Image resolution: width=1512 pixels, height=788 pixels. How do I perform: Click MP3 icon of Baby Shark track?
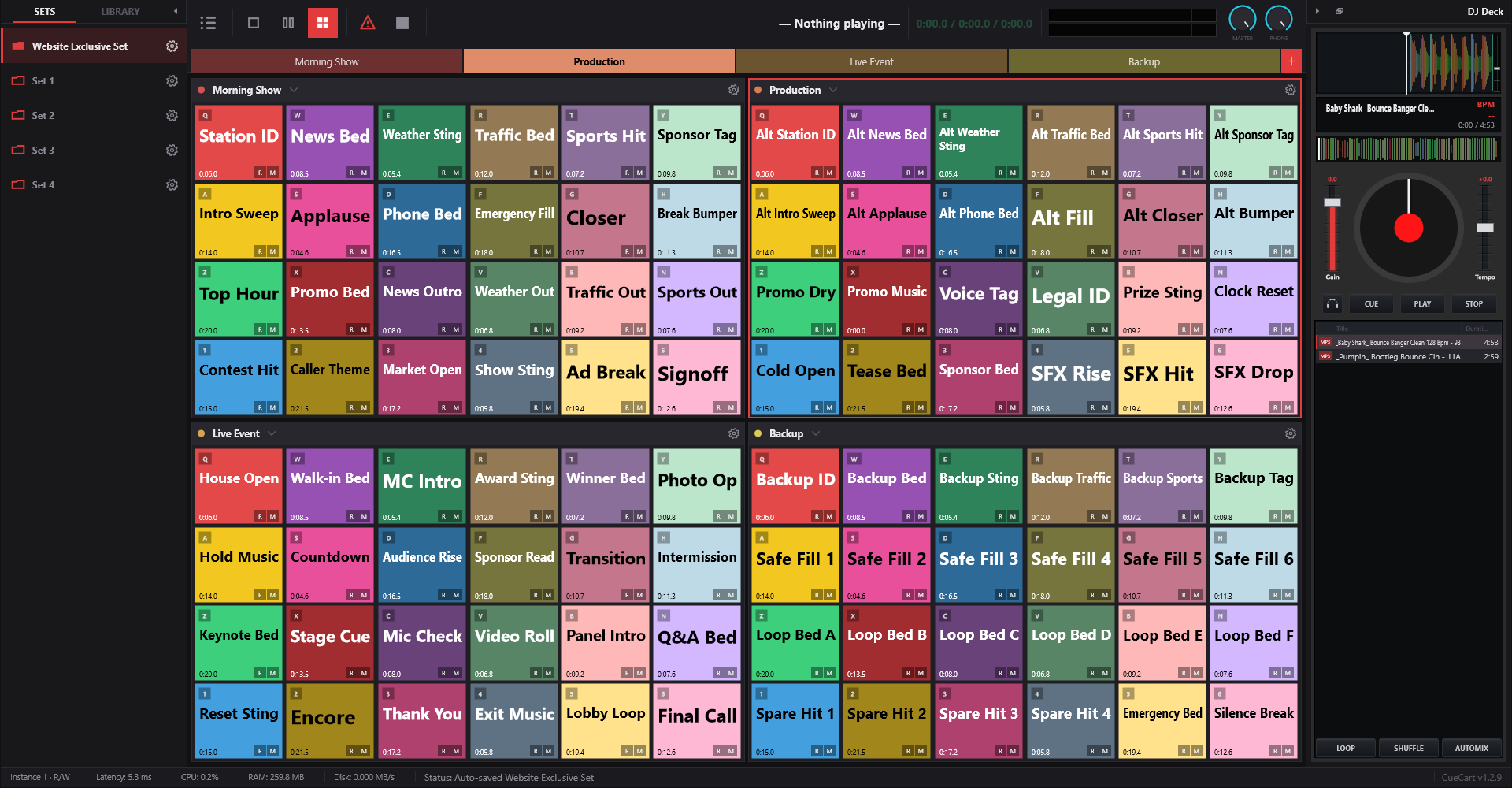click(x=1325, y=343)
